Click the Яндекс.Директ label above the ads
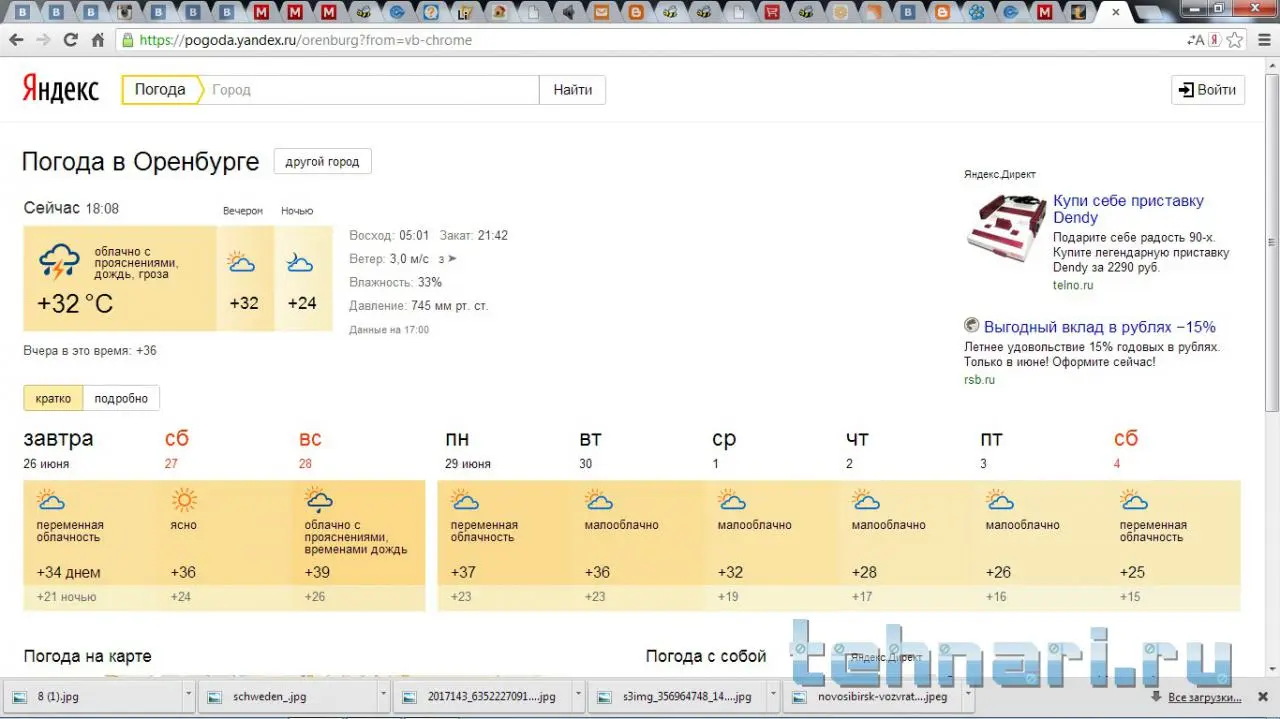 (1000, 174)
